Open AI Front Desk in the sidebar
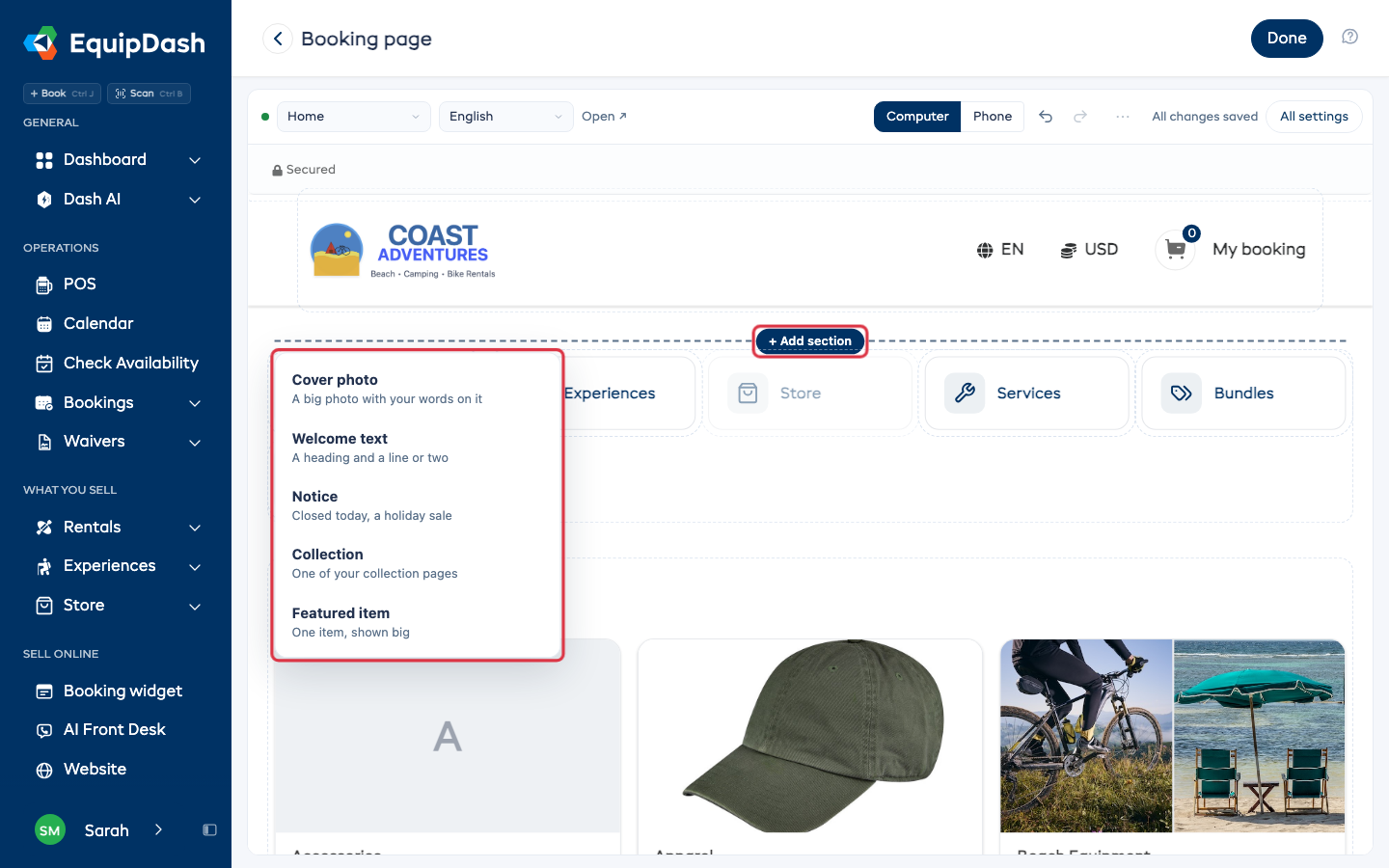This screenshot has height=868, width=1389. pyautogui.click(x=116, y=730)
